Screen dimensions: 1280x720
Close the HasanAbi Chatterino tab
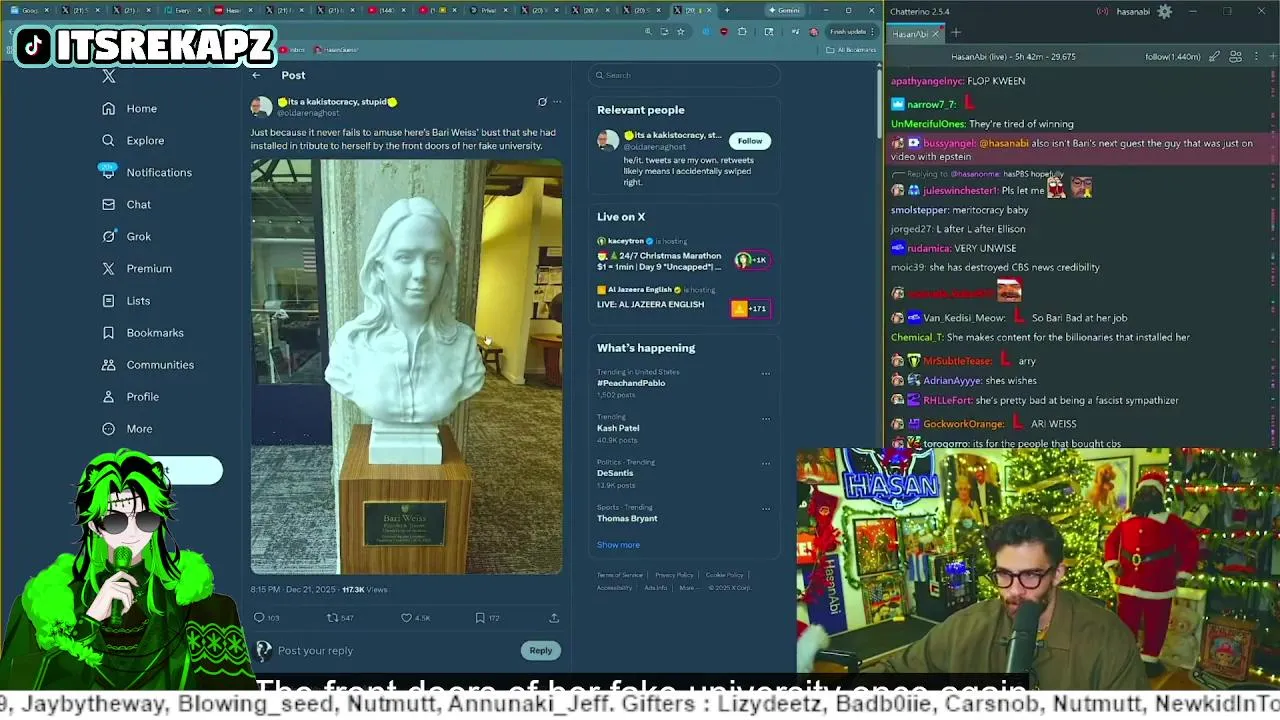pos(936,34)
